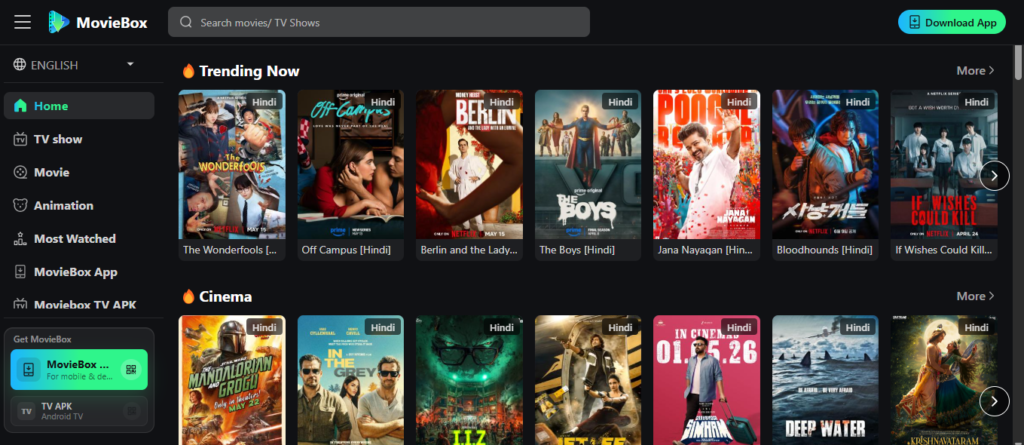
Task: Click the TV APK Android TV icon
Action: point(27,411)
